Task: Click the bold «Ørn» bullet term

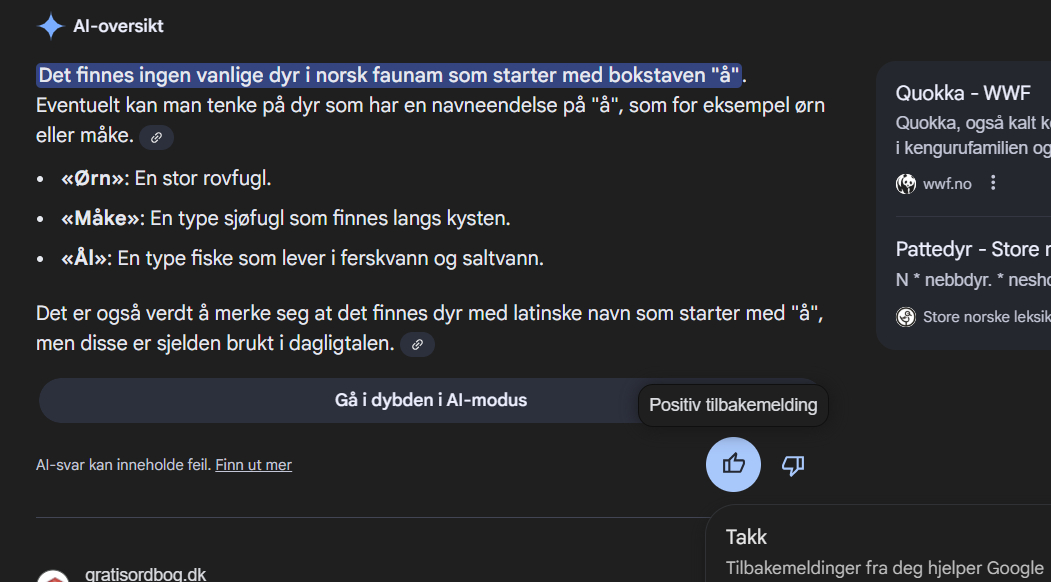Action: click(94, 179)
